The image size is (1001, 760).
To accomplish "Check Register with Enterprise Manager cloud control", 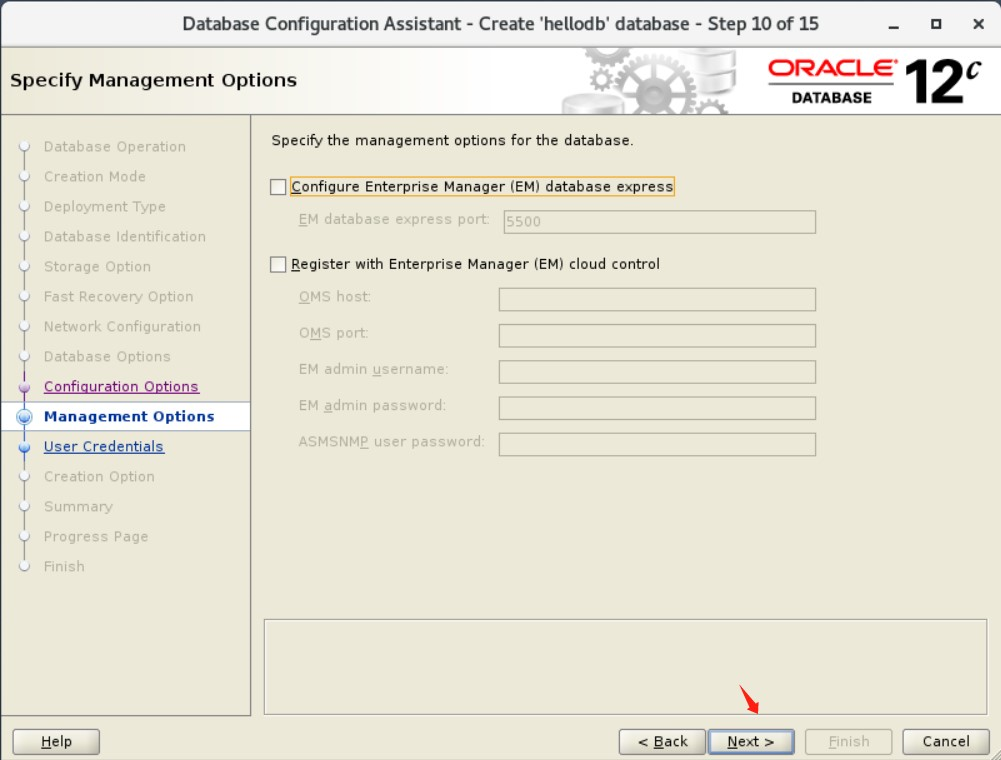I will pos(278,264).
